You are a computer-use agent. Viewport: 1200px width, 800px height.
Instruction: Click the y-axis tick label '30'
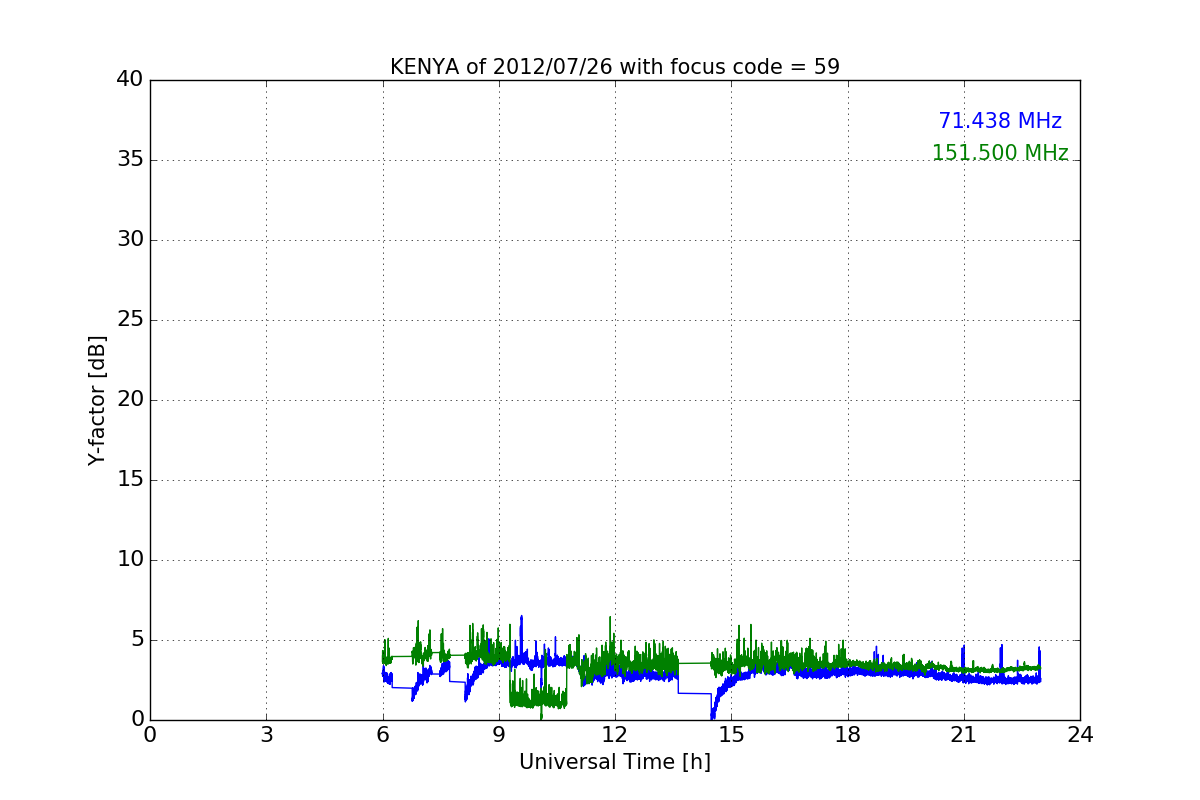pyautogui.click(x=130, y=239)
